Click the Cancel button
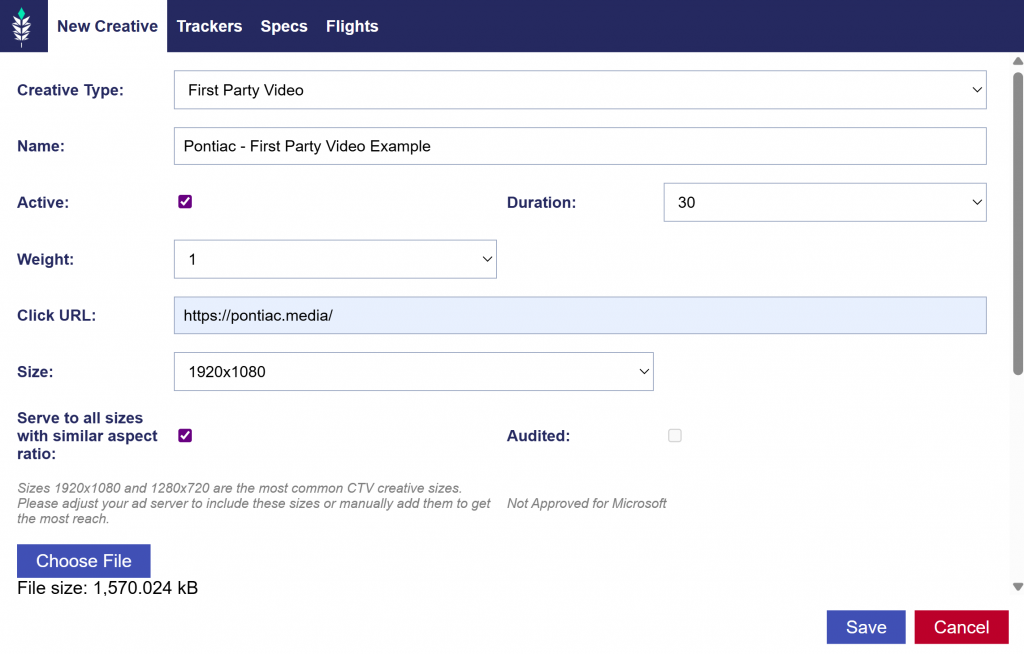1024x654 pixels. tap(961, 627)
